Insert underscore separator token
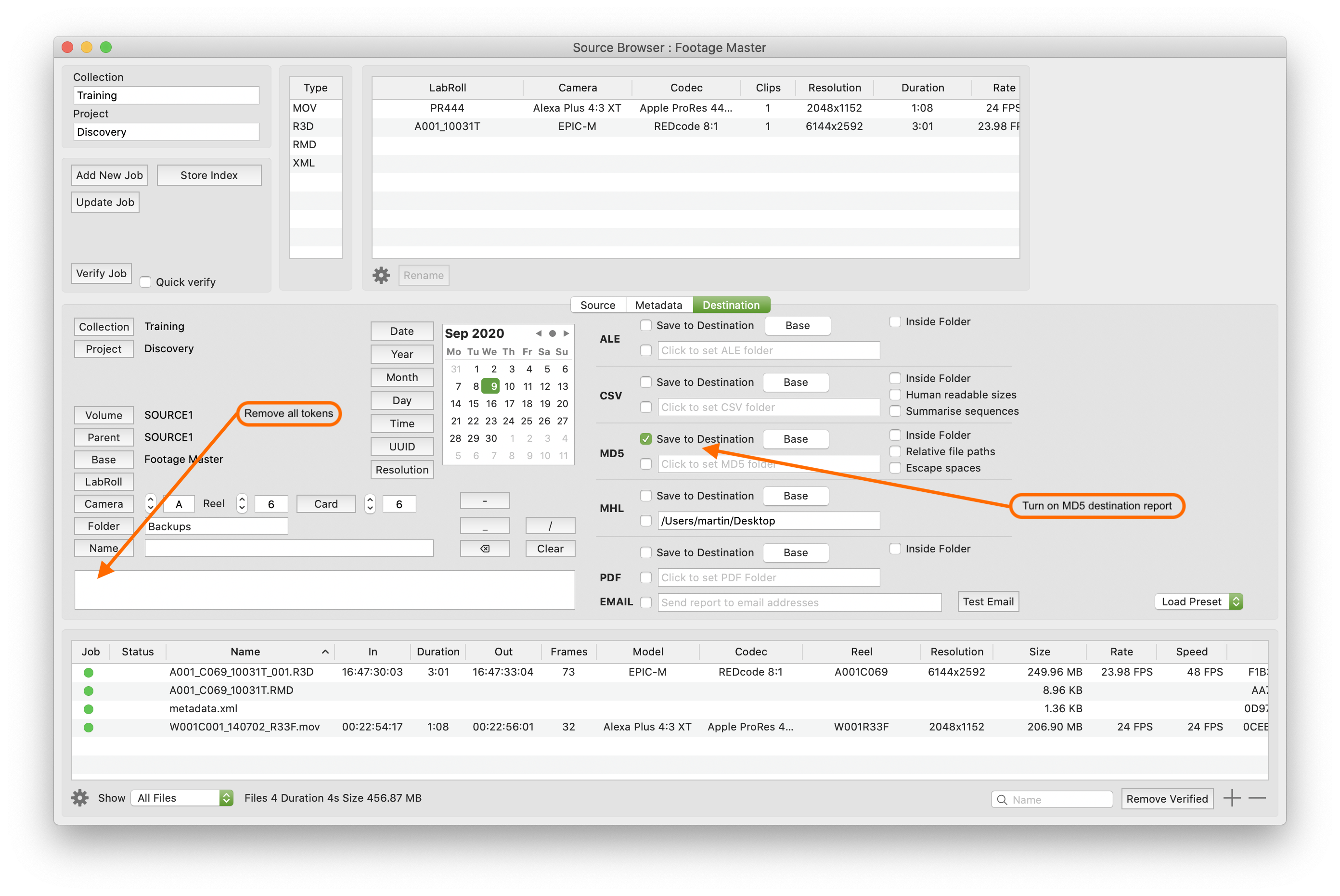Screen dimensions: 1340x896 485,525
